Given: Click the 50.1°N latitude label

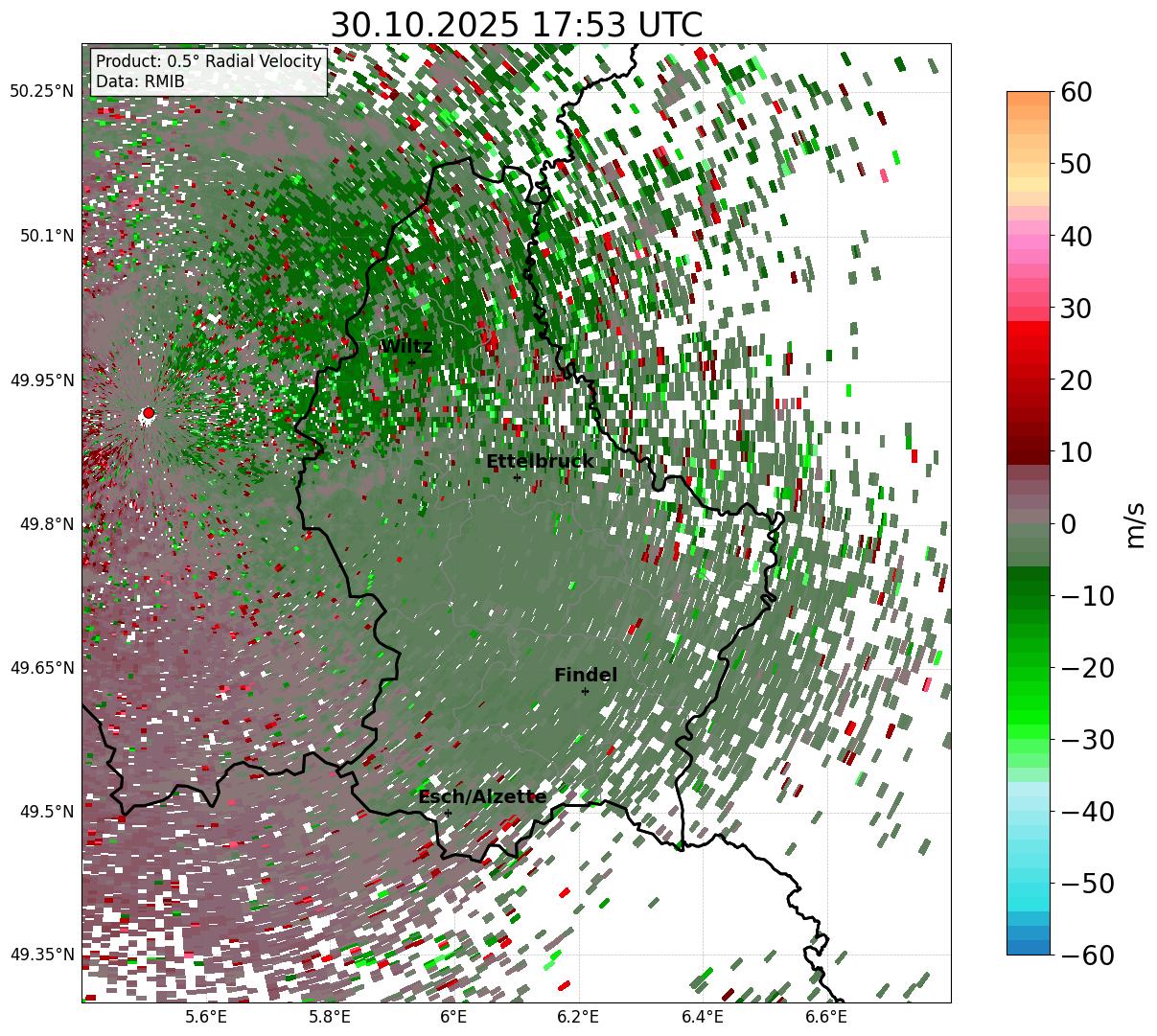Looking at the screenshot, I should point(46,236).
